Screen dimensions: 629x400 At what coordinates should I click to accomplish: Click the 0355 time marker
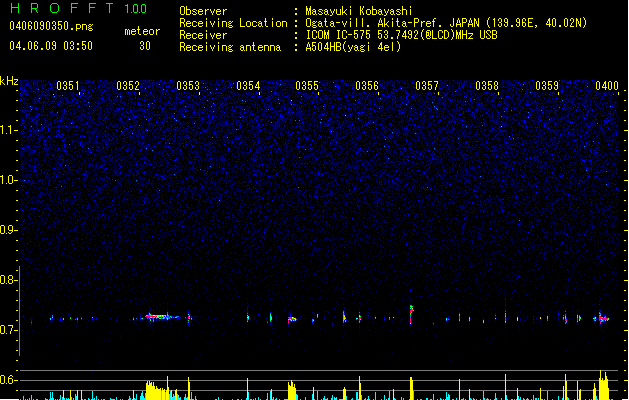[307, 86]
